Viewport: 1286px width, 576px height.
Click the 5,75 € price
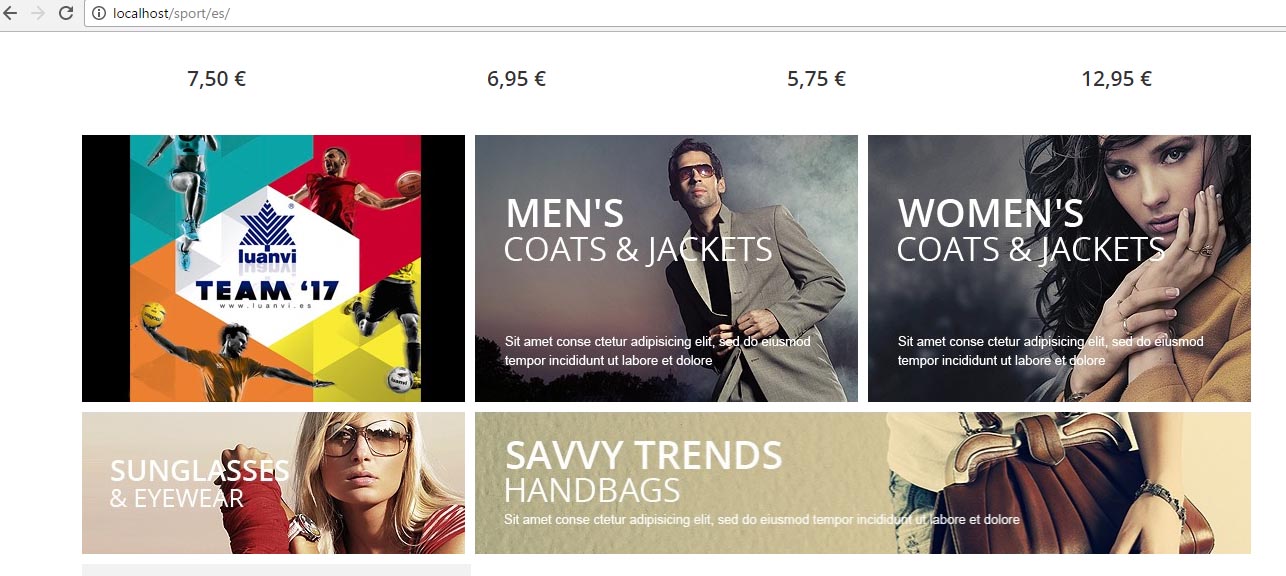coord(816,79)
